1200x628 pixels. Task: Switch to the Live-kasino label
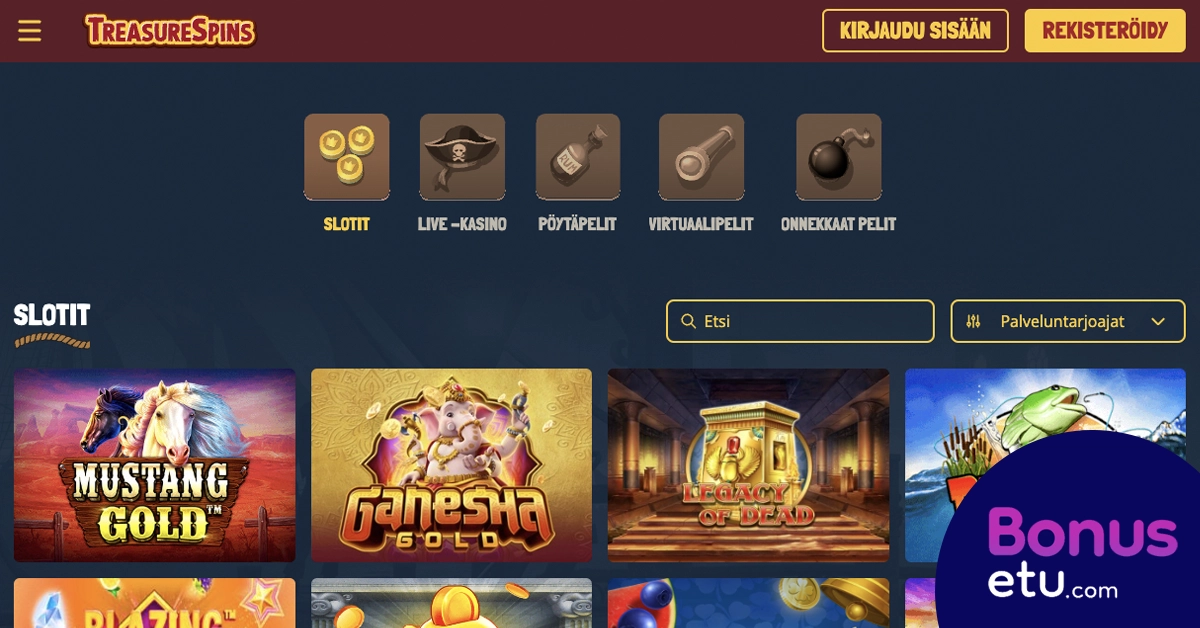point(462,224)
